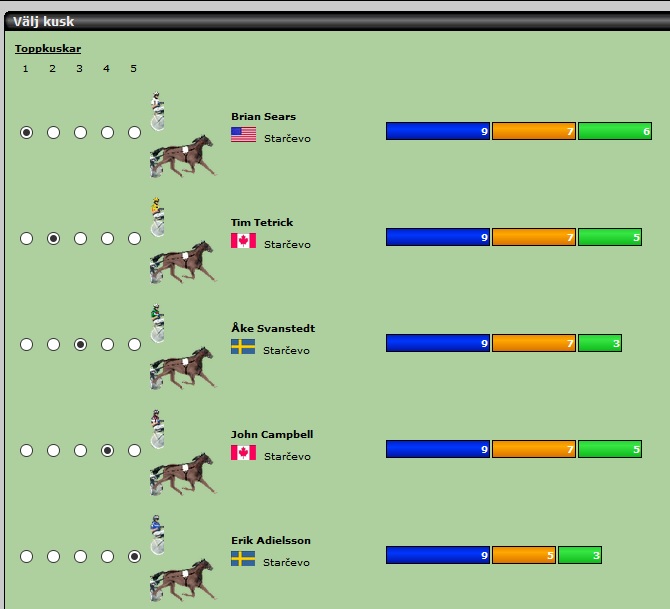This screenshot has width=670, height=609.
Task: Click the Canadian flag under Tim Tetrick
Action: click(244, 241)
